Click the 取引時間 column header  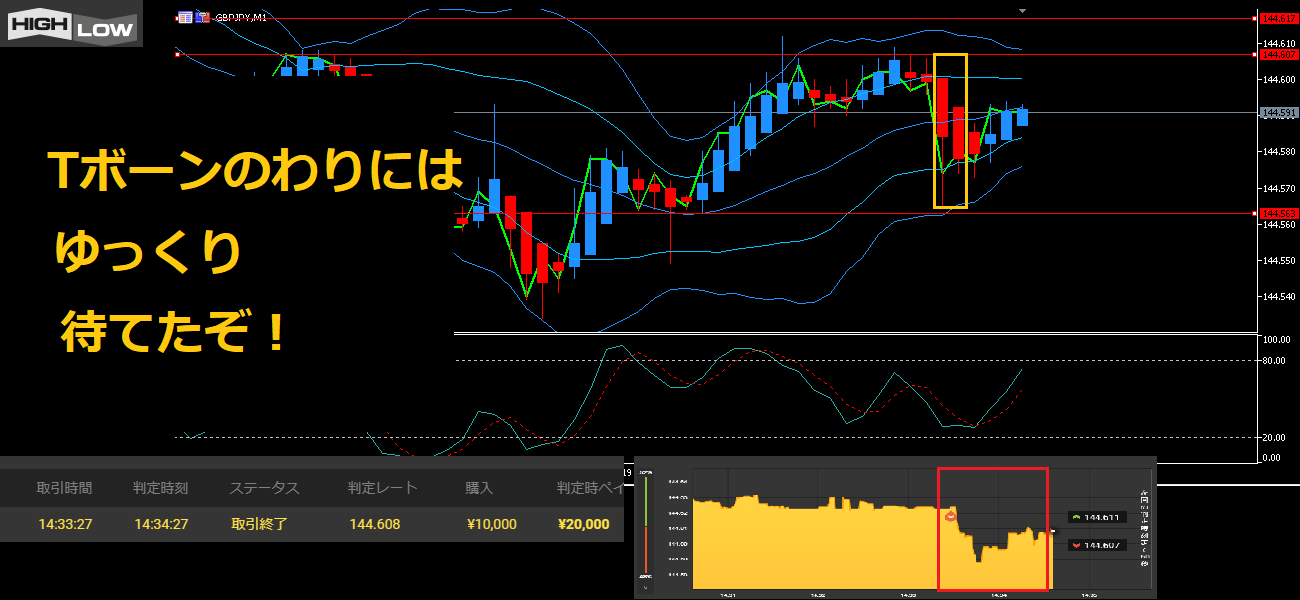click(64, 488)
